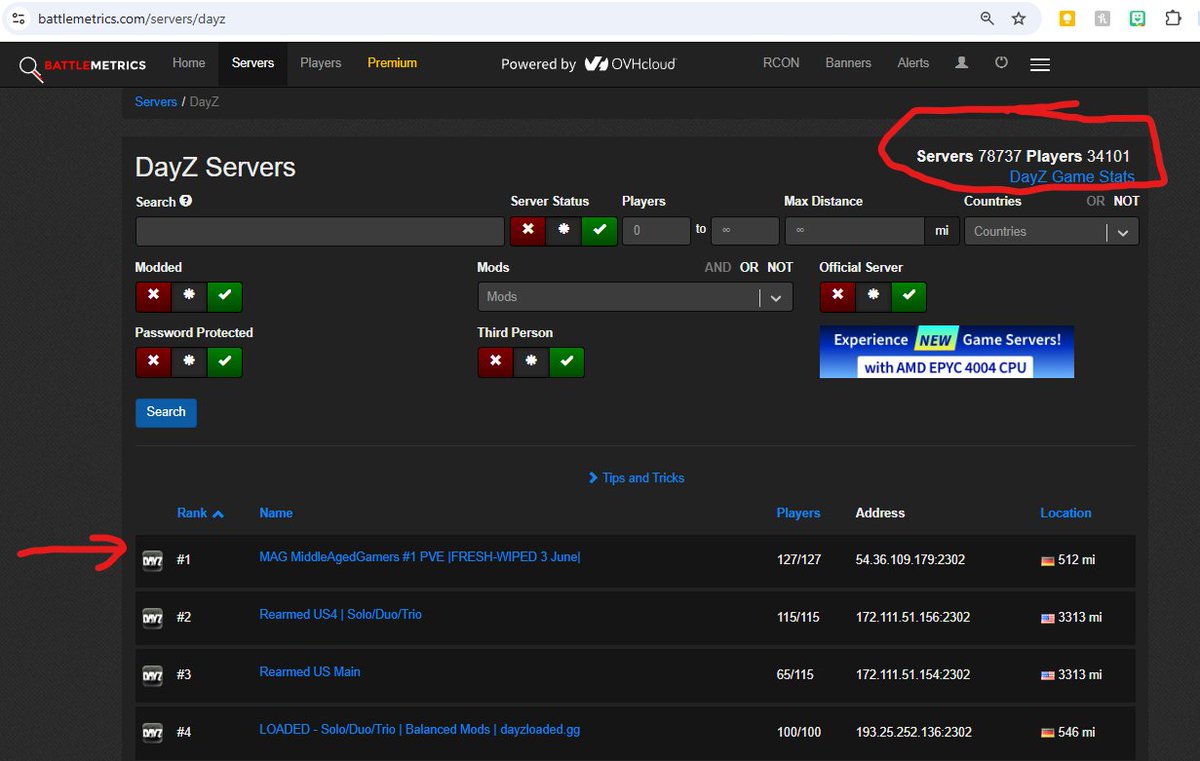Click the maximum Players input field

[745, 231]
